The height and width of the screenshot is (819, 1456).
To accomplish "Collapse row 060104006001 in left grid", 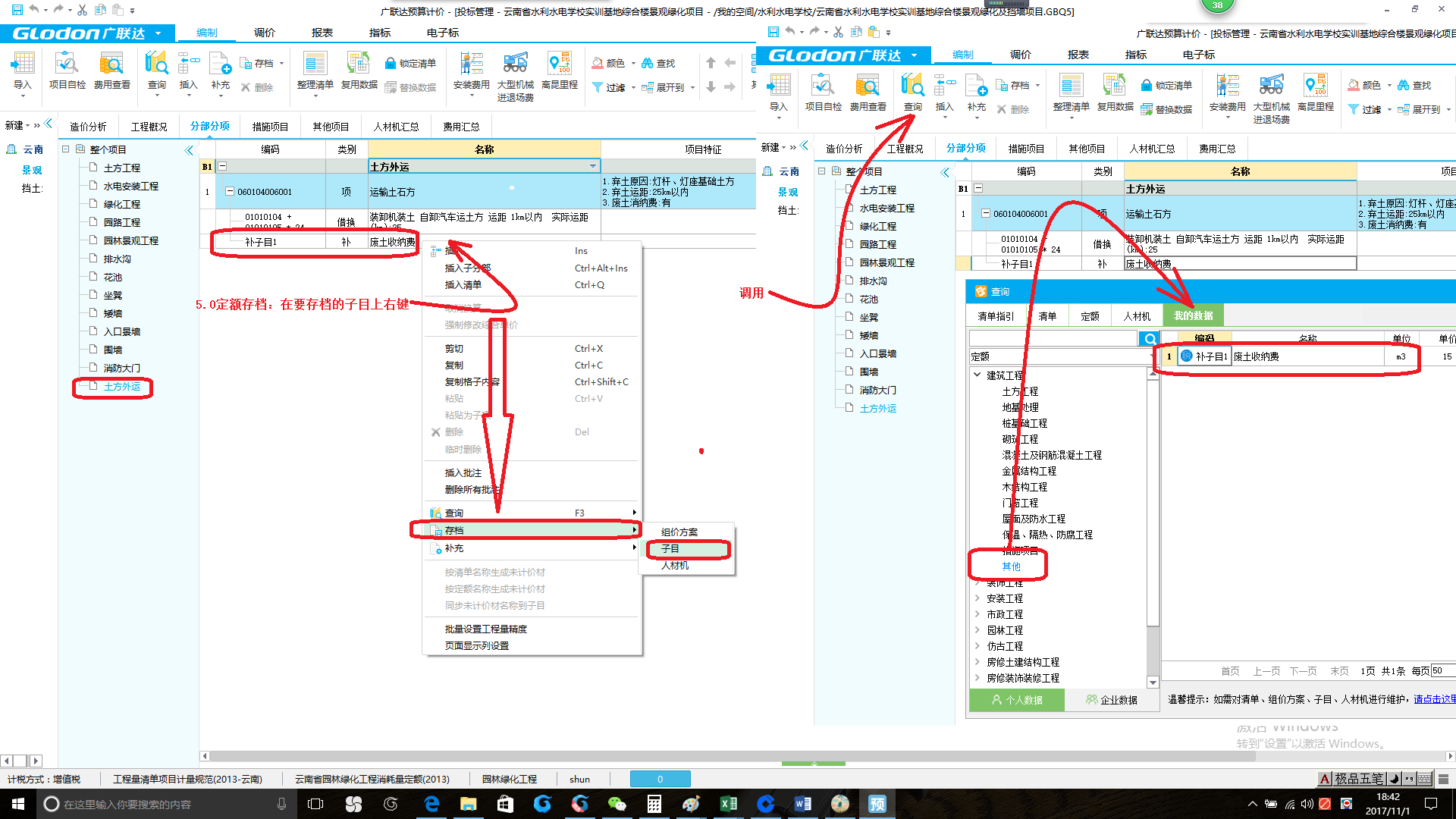I will 230,191.
